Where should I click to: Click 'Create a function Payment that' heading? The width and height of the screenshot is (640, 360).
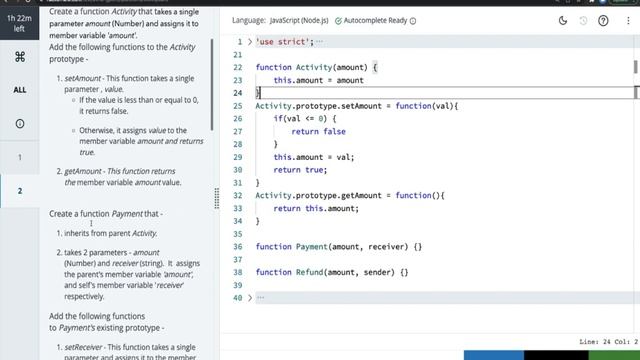pos(106,213)
